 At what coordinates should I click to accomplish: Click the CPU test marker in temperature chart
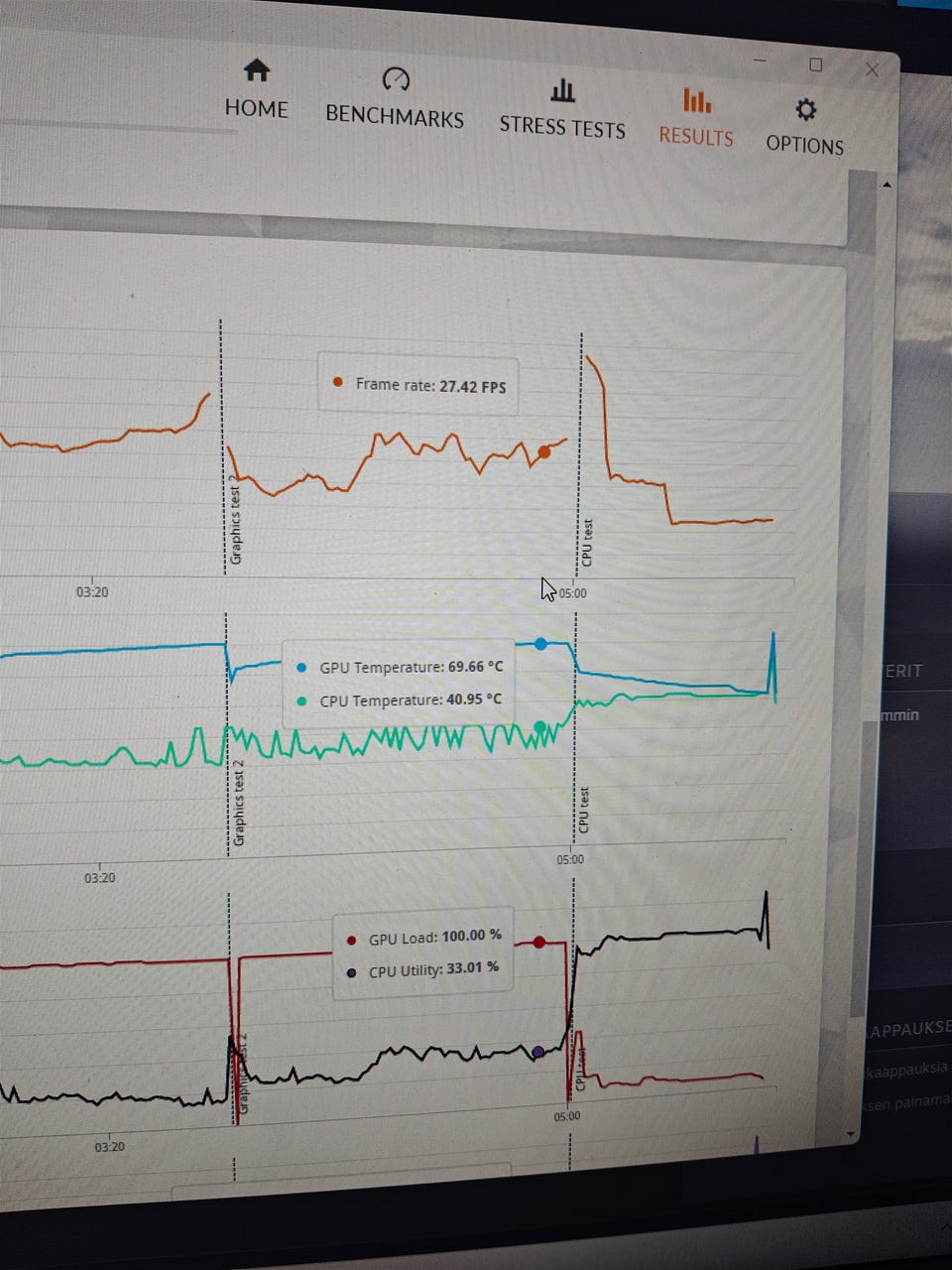coord(583,810)
